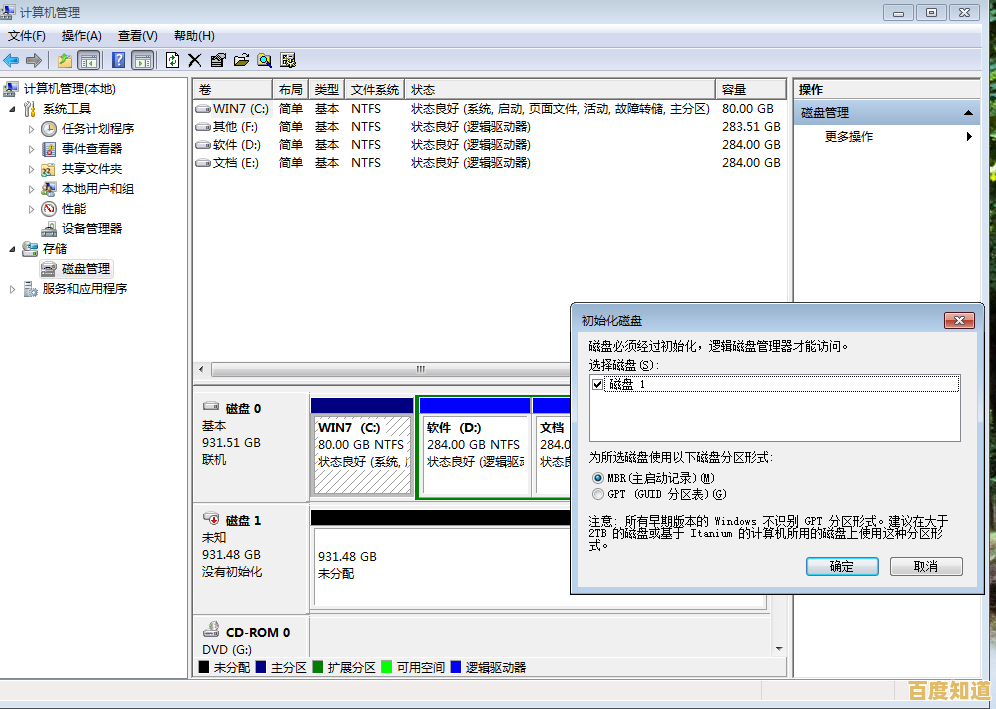996x709 pixels.
Task: Click the Delete X toolbar icon
Action: [x=195, y=60]
